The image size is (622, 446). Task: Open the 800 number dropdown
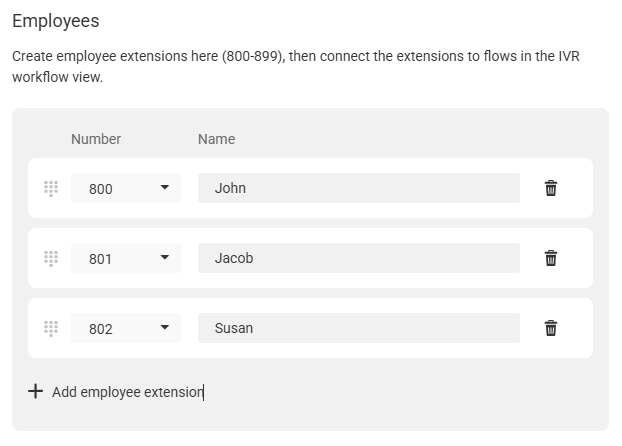(126, 188)
